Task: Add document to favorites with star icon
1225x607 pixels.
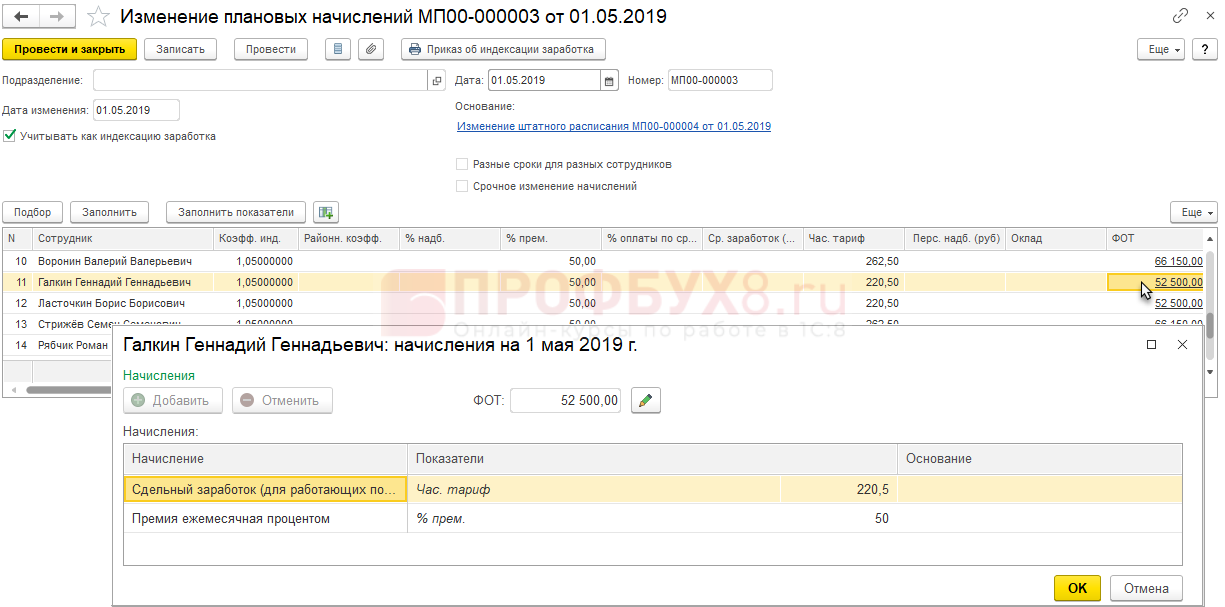Action: click(98, 17)
